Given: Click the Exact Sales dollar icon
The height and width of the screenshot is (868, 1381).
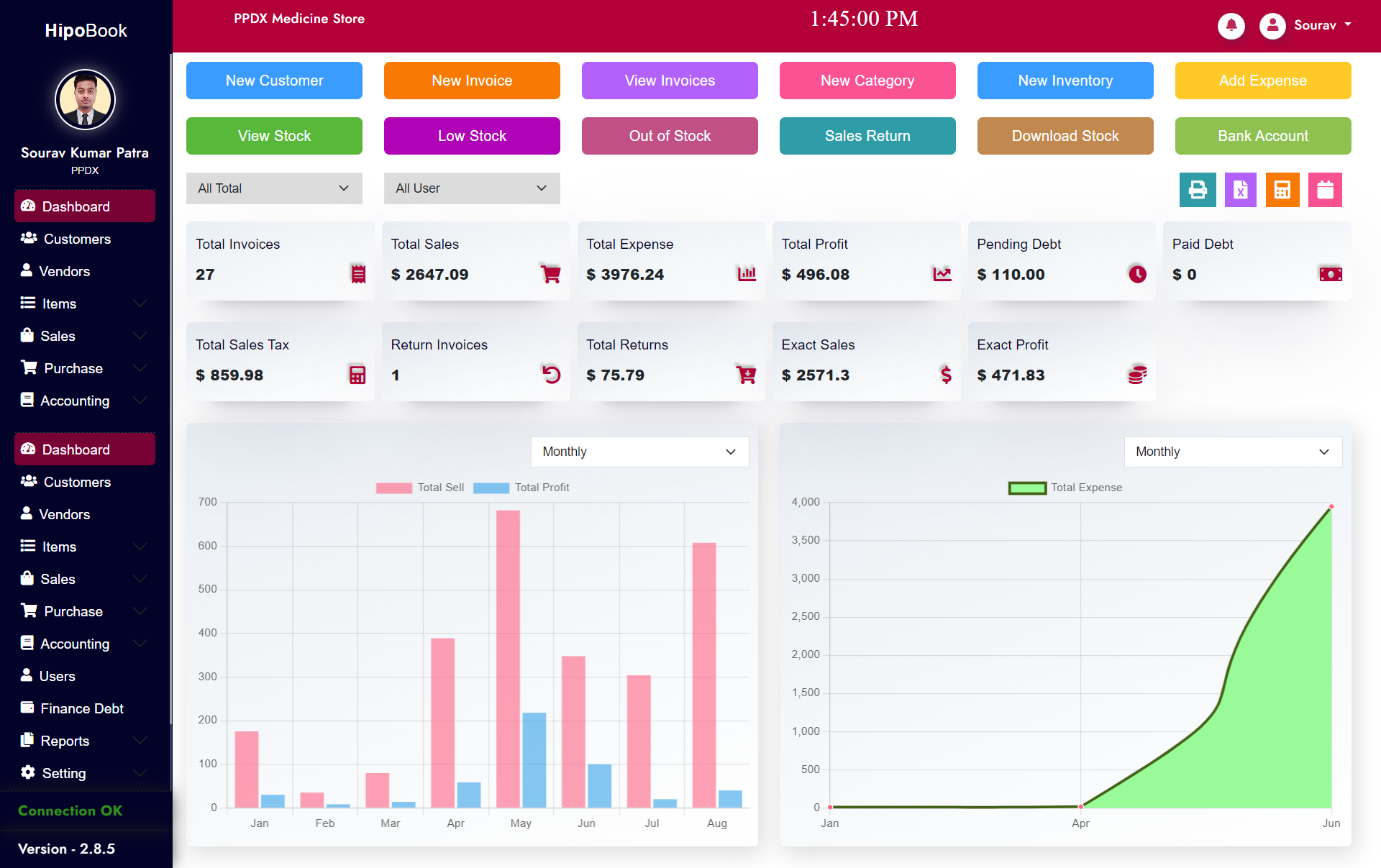Looking at the screenshot, I should (946, 375).
